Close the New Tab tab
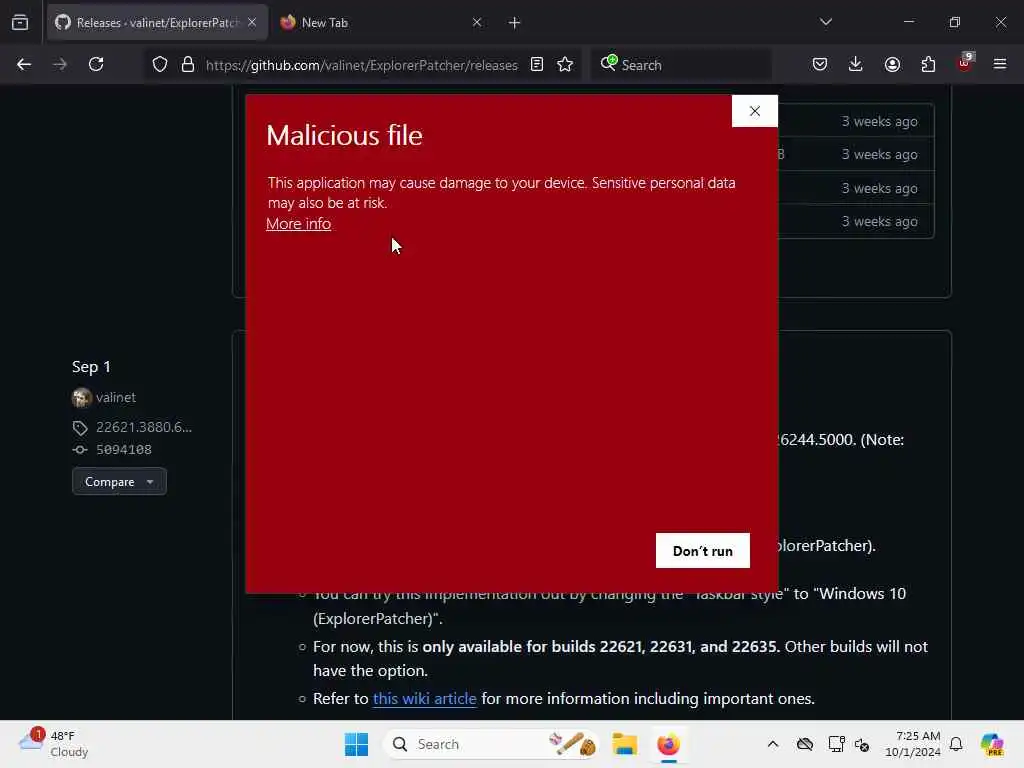Viewport: 1024px width, 768px height. click(477, 23)
